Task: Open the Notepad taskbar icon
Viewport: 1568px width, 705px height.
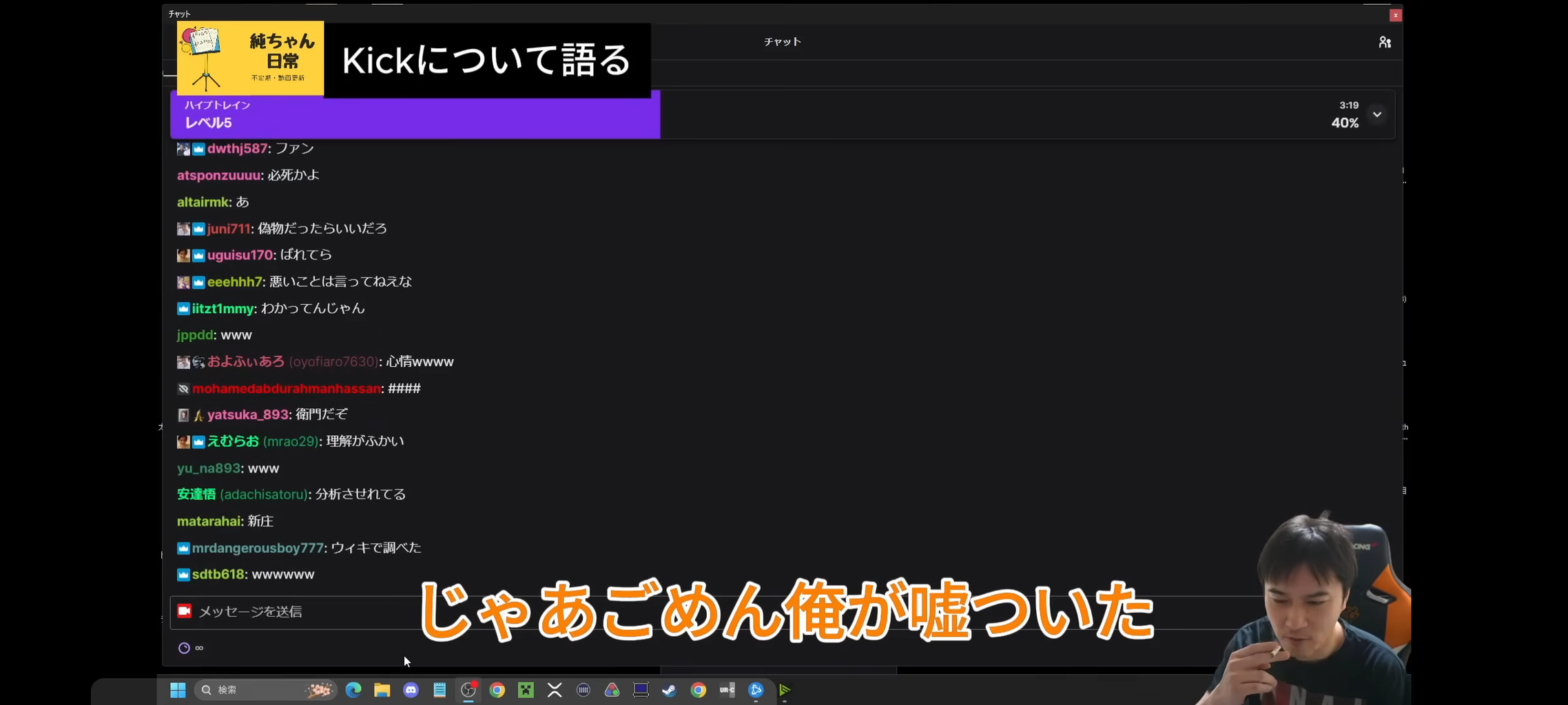Action: pos(440,690)
